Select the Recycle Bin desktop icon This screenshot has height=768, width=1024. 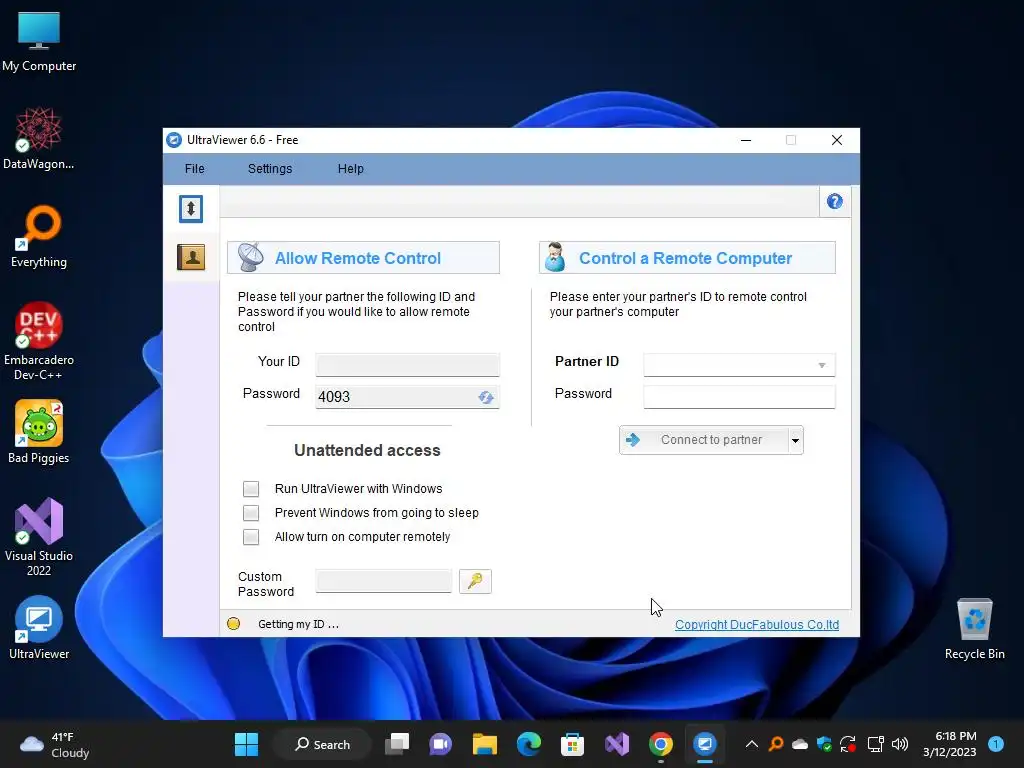pos(974,629)
